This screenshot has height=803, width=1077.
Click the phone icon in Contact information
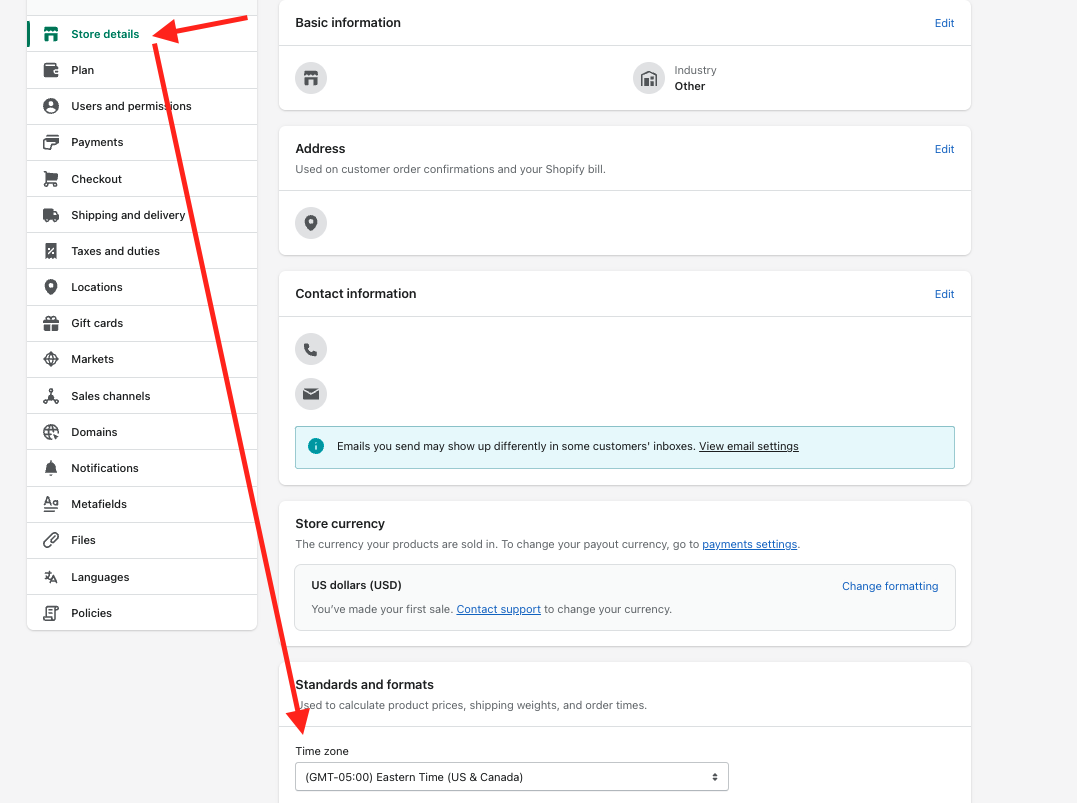(311, 349)
